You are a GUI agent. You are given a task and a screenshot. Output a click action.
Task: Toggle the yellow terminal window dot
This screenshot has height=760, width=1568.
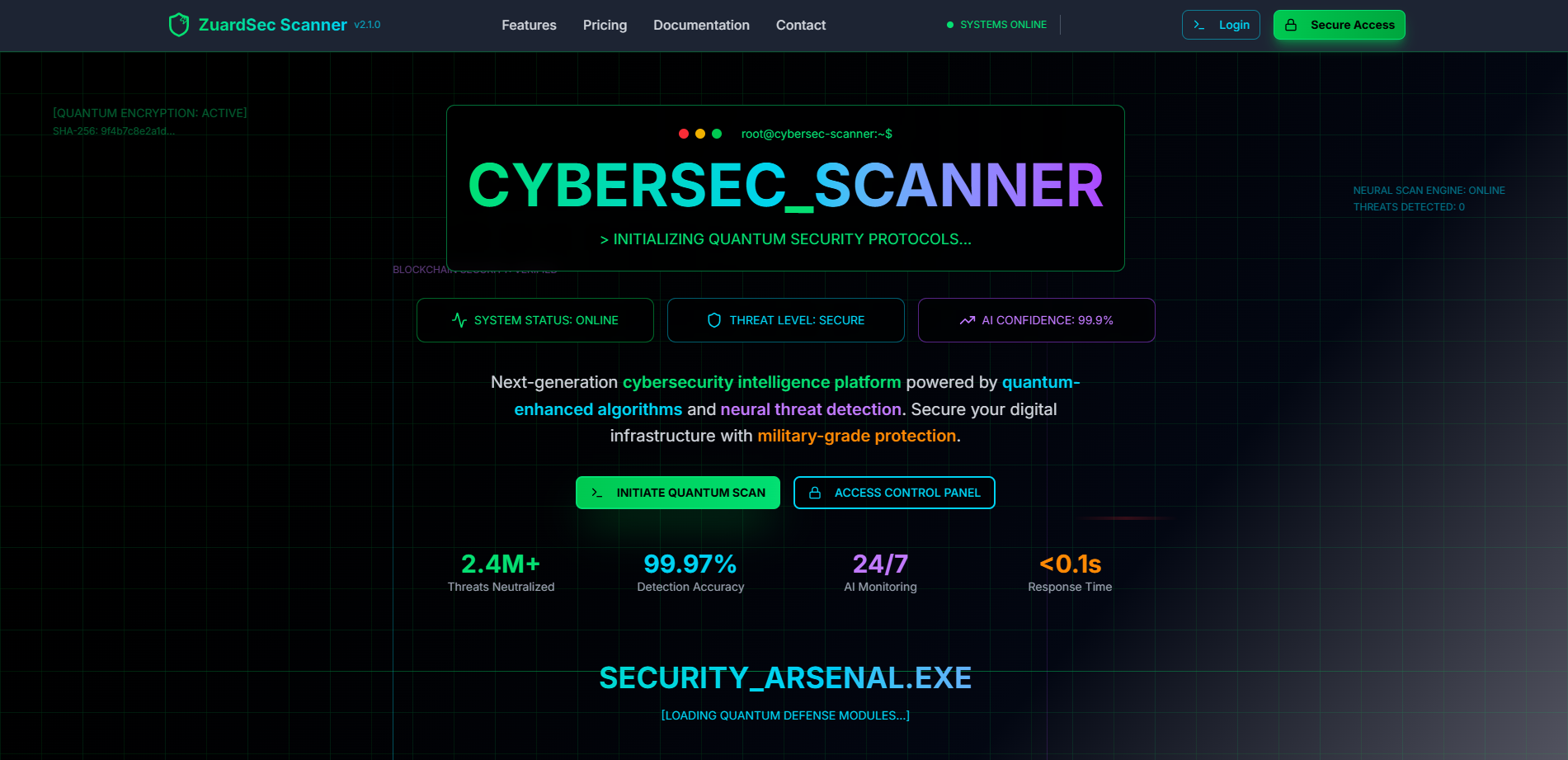coord(700,133)
